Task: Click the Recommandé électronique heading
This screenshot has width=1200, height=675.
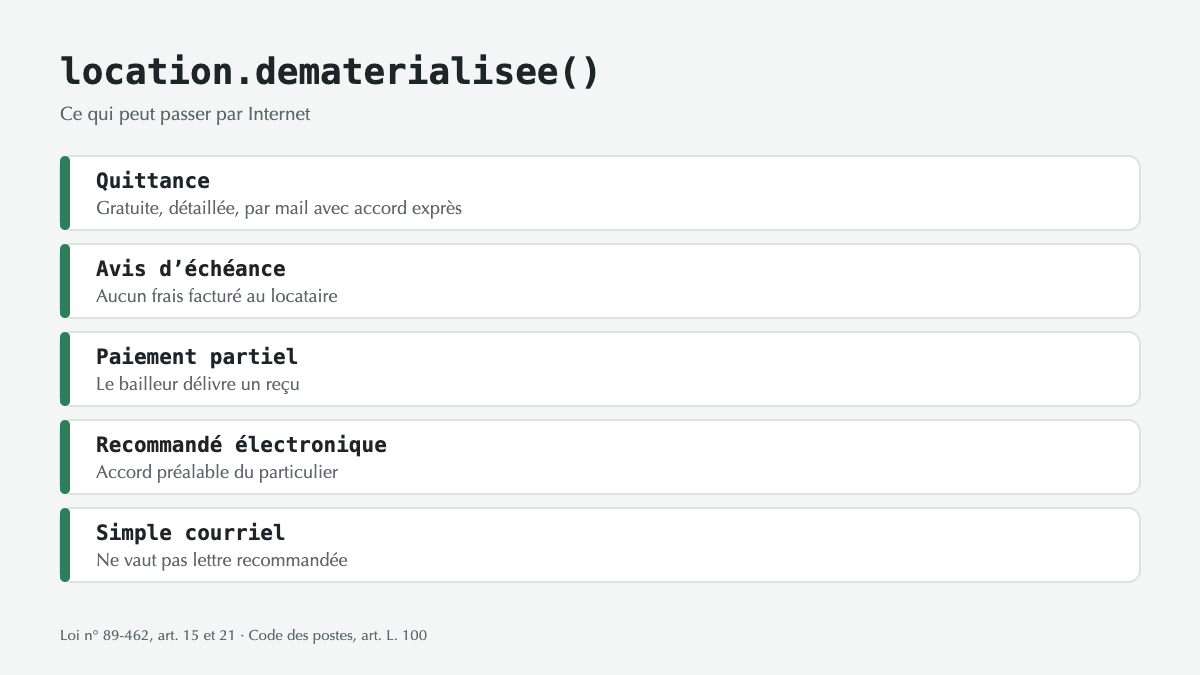Action: (241, 445)
